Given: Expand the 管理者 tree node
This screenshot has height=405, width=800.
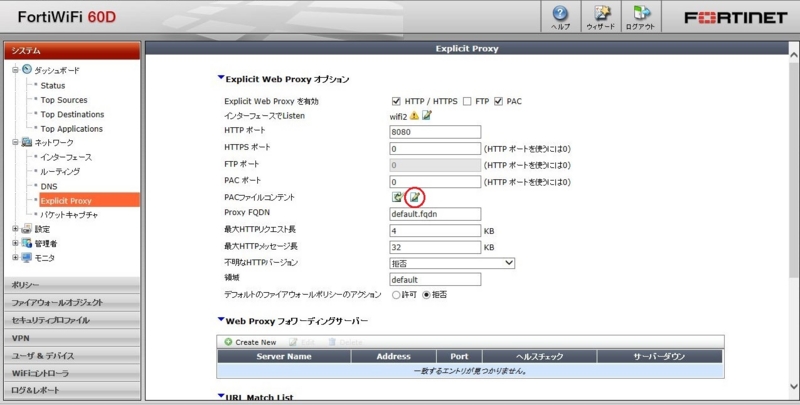Looking at the screenshot, I should 15,243.
